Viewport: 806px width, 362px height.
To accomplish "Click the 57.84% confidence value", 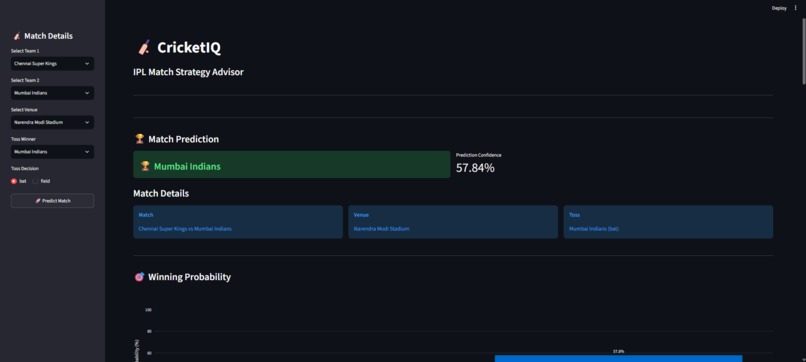I will (475, 168).
